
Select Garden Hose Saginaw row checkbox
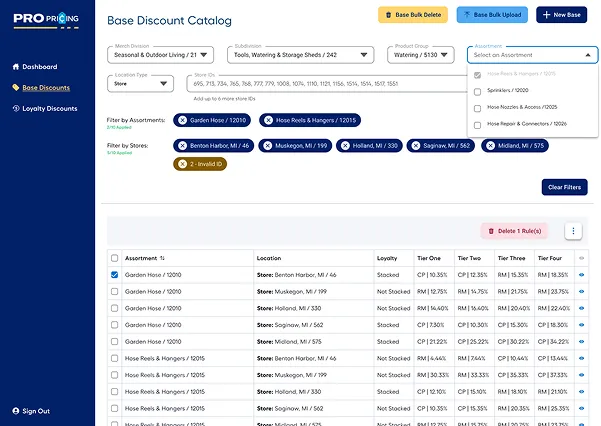coord(115,325)
